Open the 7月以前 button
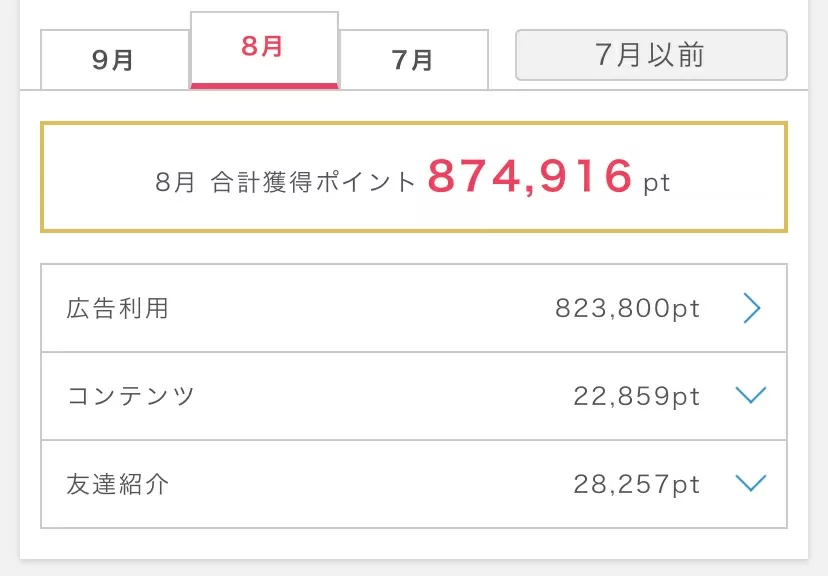The width and height of the screenshot is (828, 576). click(x=651, y=55)
